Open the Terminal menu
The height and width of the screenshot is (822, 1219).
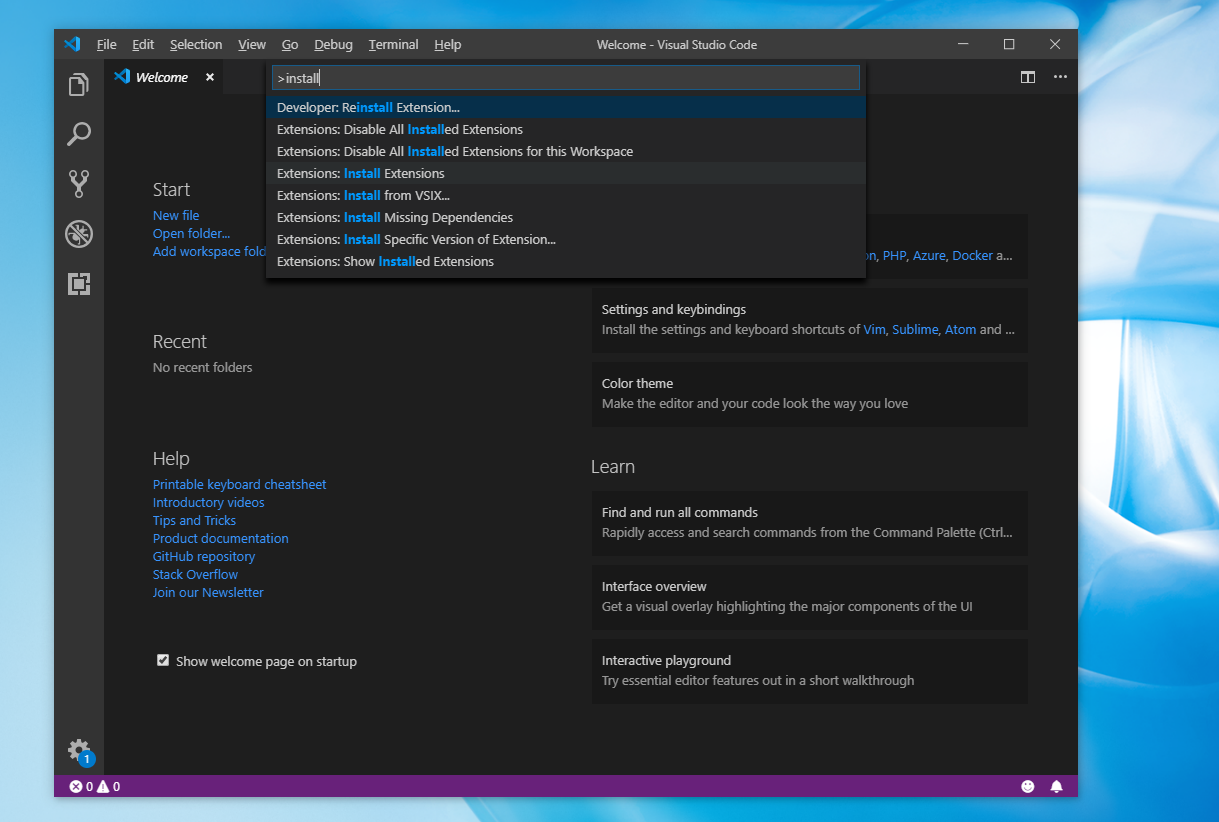click(x=393, y=44)
